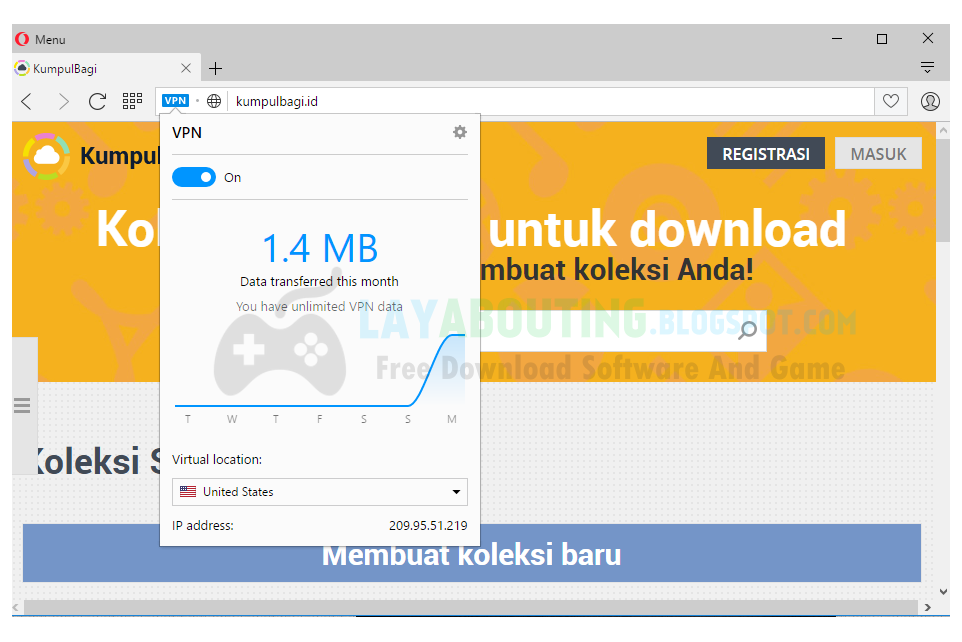The width and height of the screenshot is (962, 642).
Task: Click the search magnifier on the page
Action: point(747,330)
